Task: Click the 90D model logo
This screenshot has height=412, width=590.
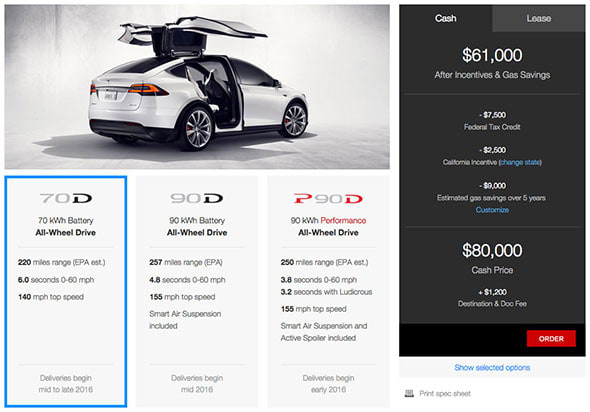Action: coord(197,198)
